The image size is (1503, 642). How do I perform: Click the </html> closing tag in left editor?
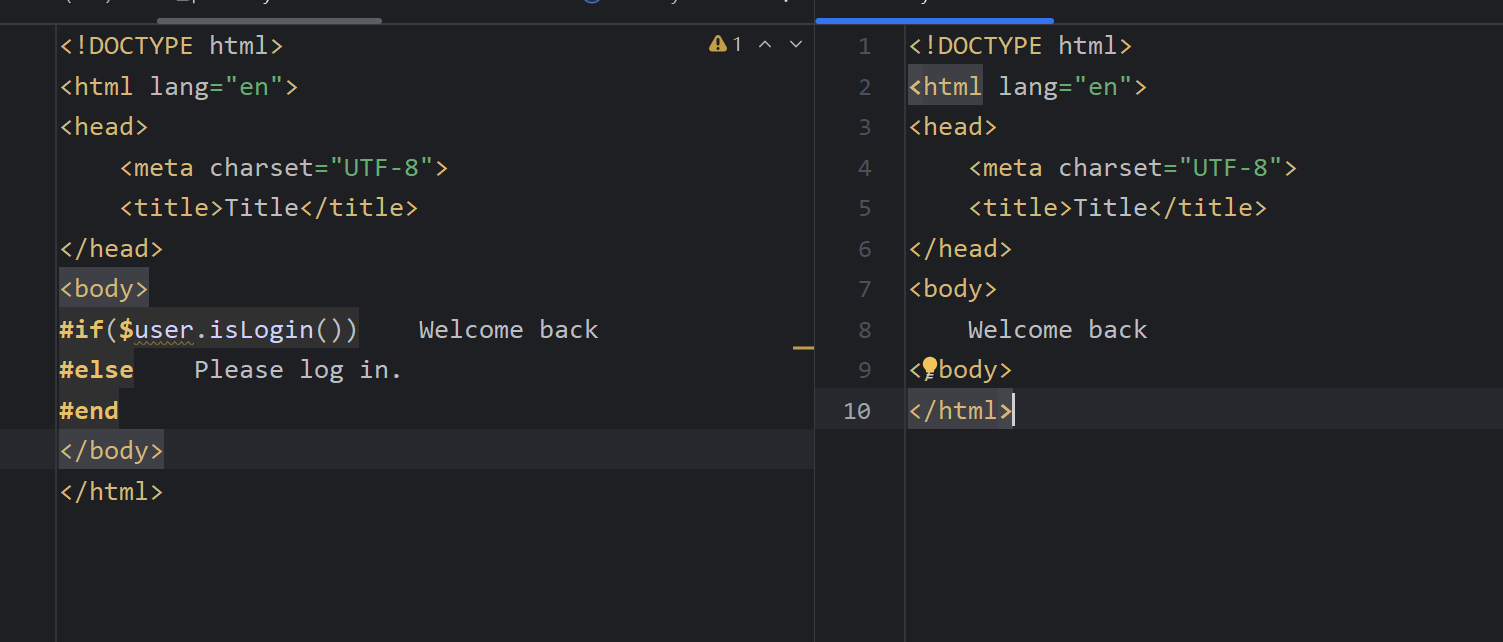click(111, 491)
